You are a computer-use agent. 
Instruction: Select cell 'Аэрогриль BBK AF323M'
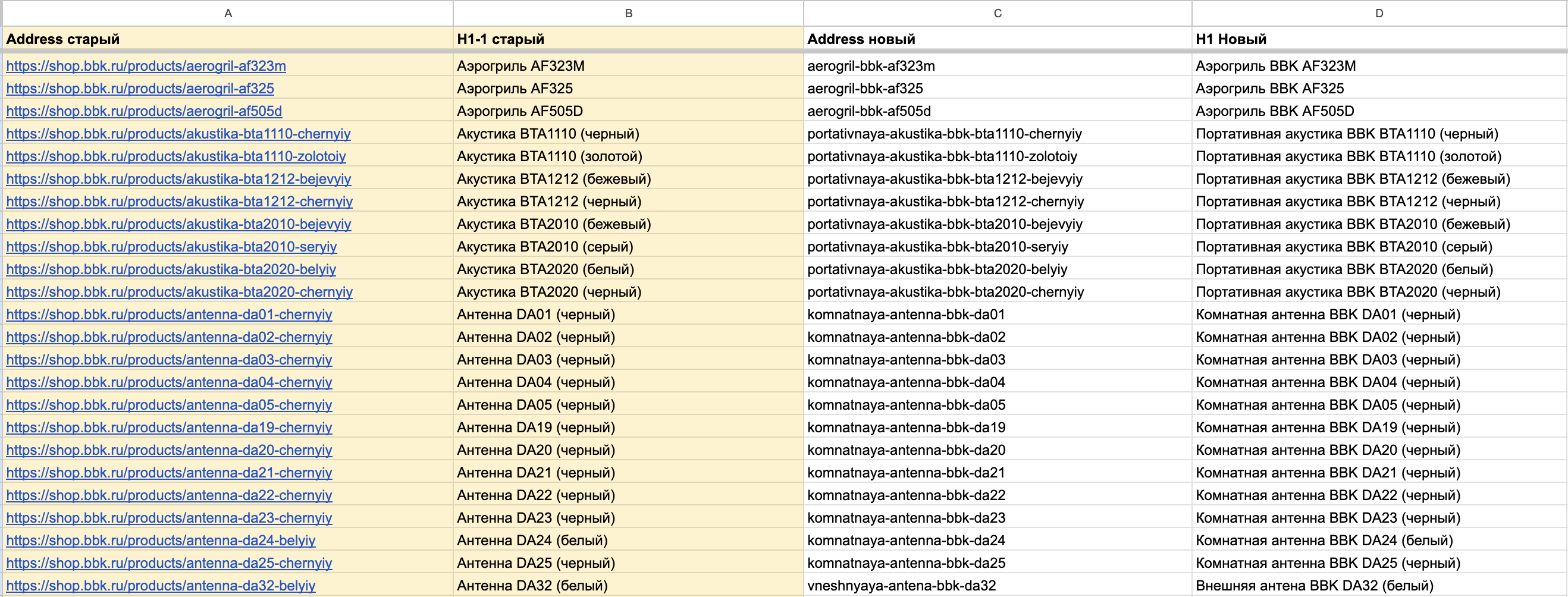point(1379,66)
